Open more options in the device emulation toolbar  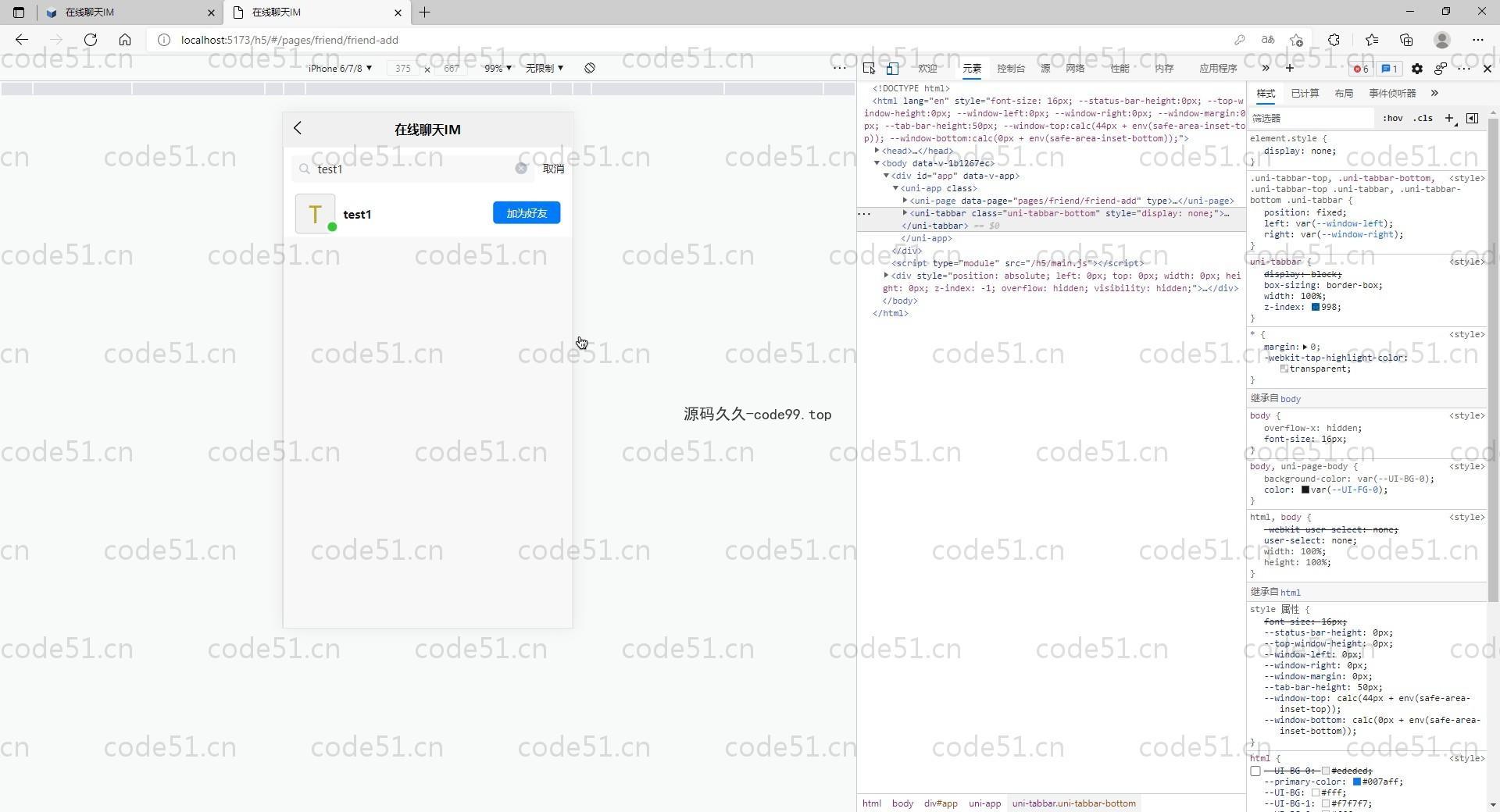tap(840, 68)
